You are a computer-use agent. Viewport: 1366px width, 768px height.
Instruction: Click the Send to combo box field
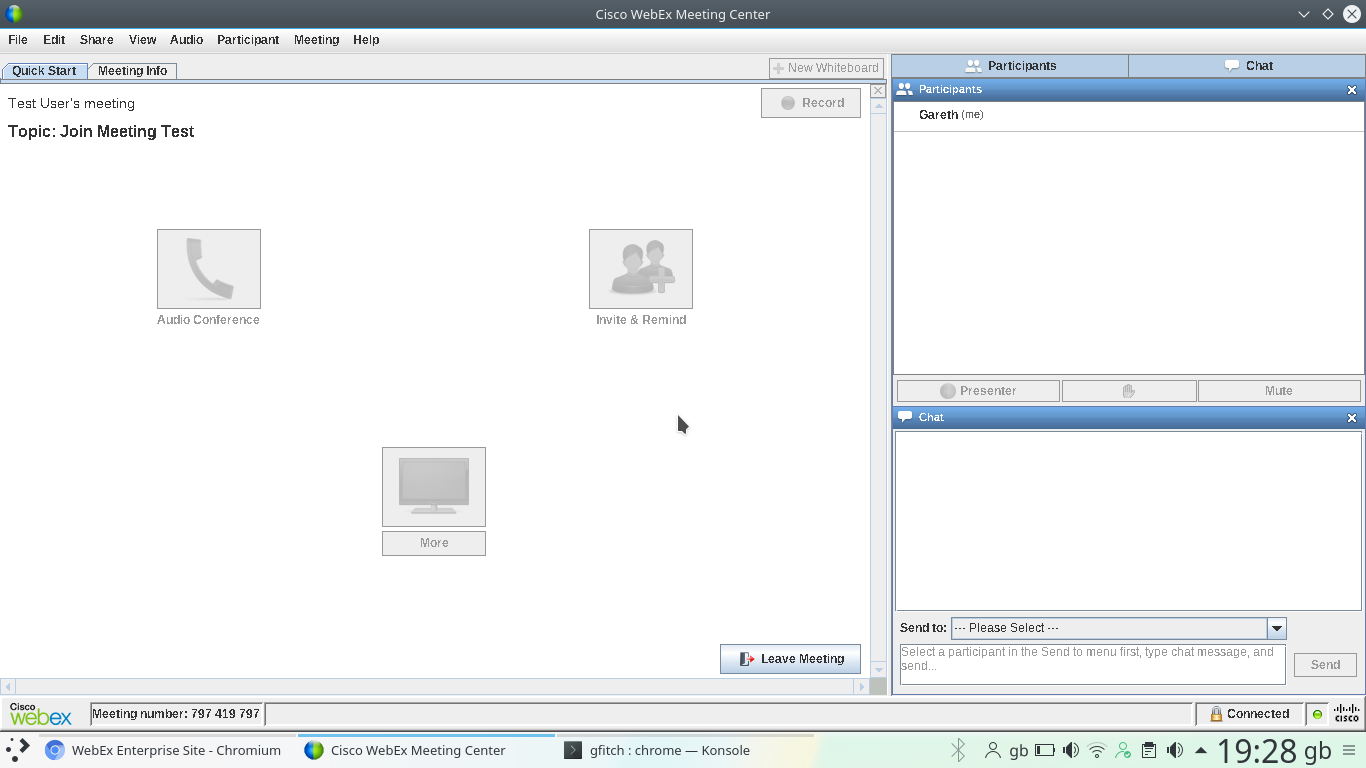[x=1118, y=628]
